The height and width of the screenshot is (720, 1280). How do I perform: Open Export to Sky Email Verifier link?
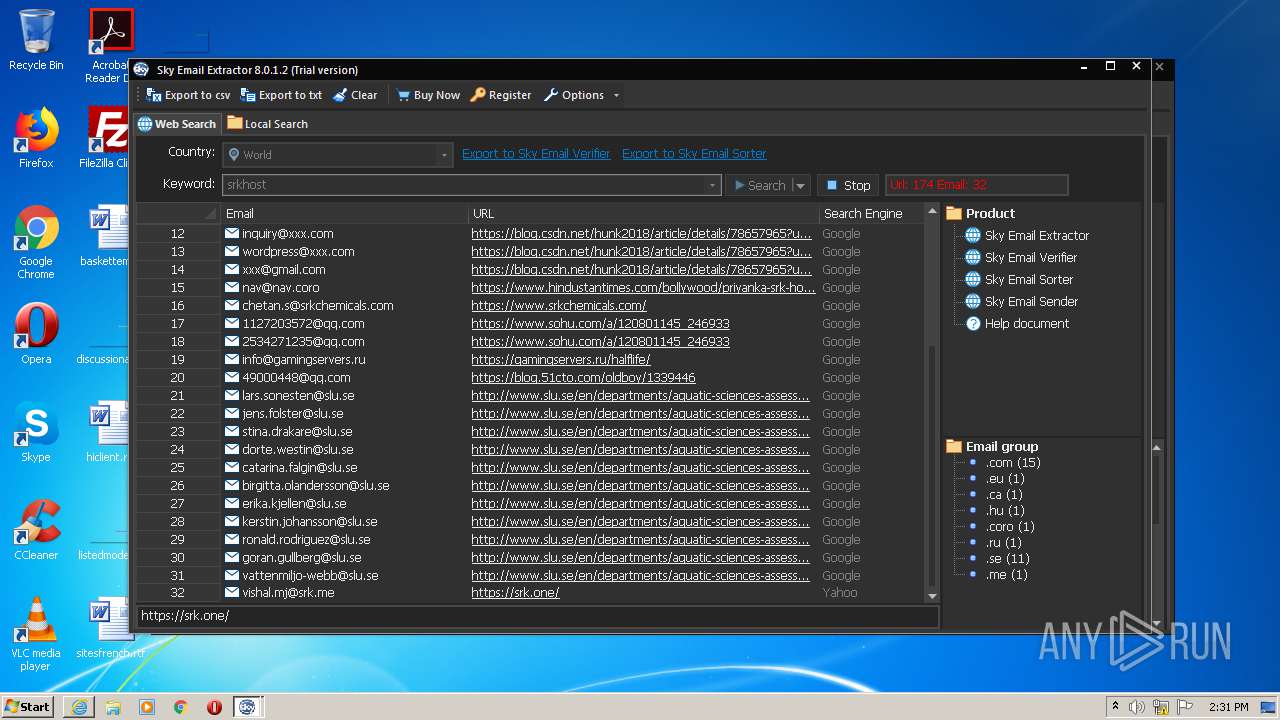536,154
